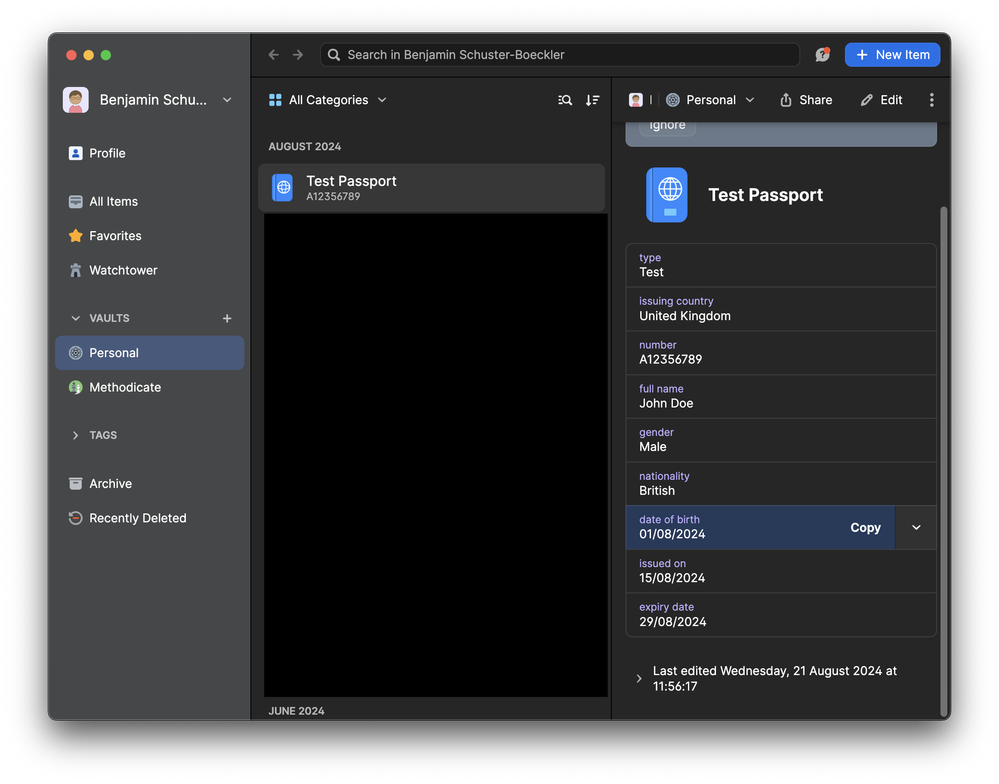Click the large Test Passport icon

point(667,195)
